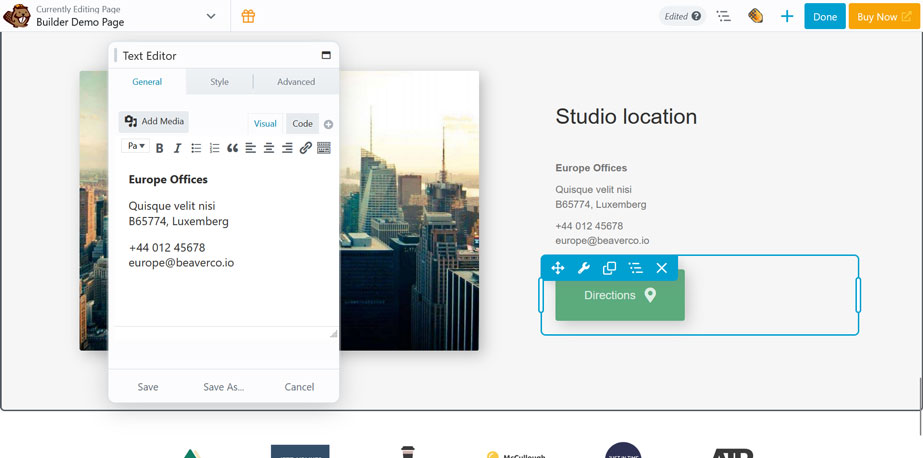Click the Beaver Builder logo icon
This screenshot has width=923, height=458.
point(16,16)
